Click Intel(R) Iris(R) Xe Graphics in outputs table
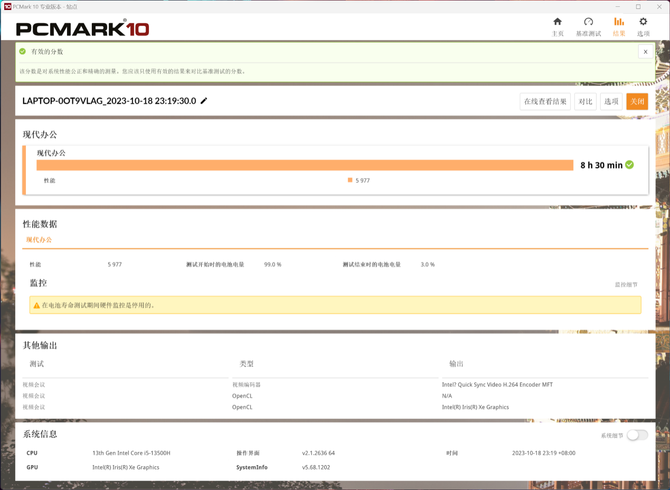This screenshot has width=670, height=490. pyautogui.click(x=475, y=407)
